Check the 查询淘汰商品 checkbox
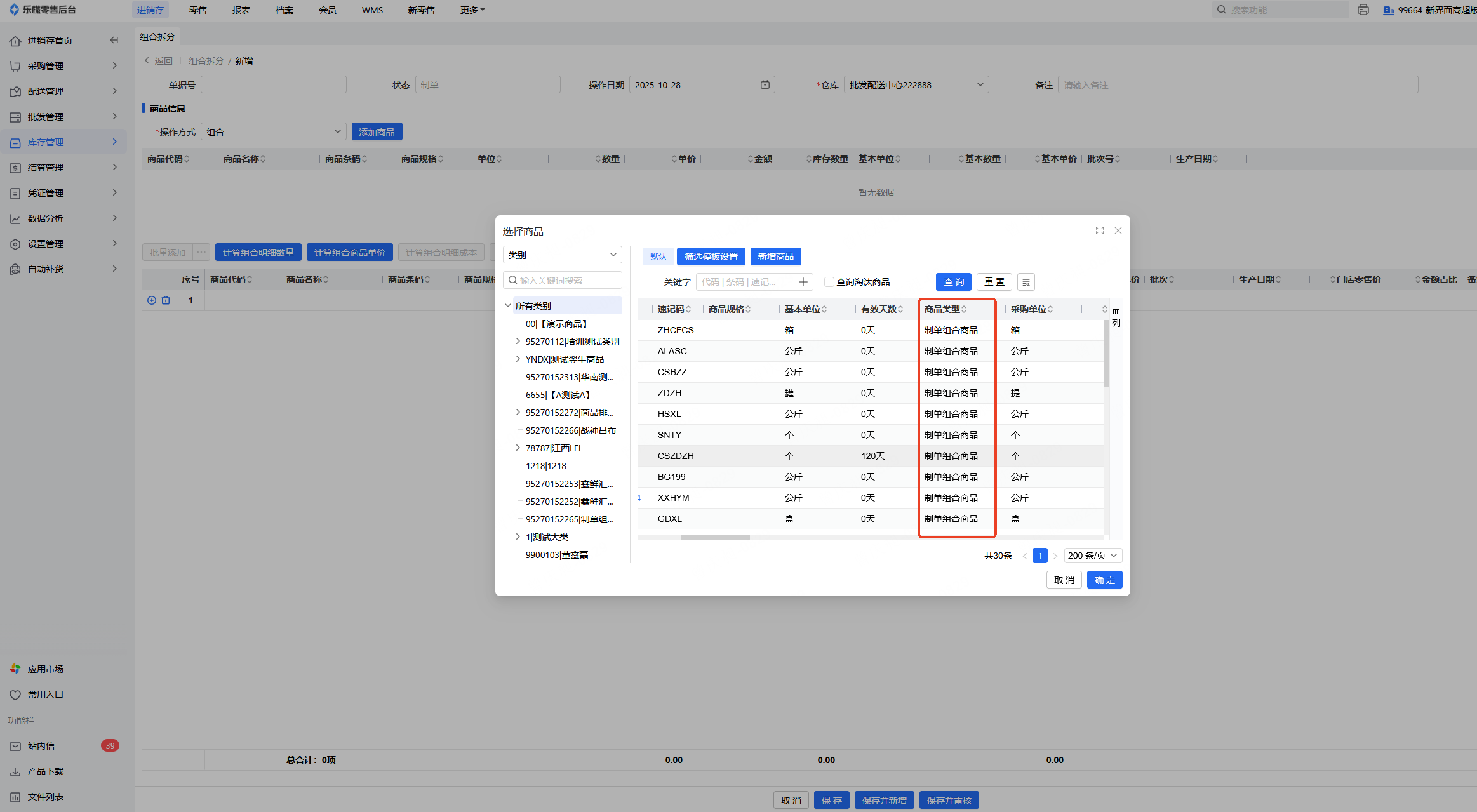The image size is (1477, 812). pos(829,282)
